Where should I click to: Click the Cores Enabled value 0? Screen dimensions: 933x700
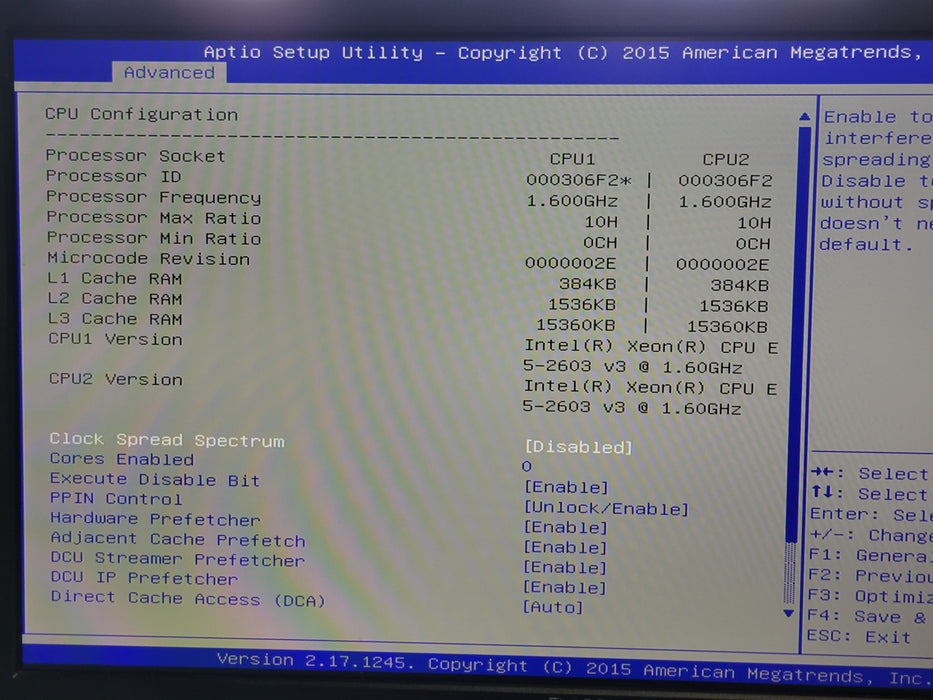coord(527,466)
